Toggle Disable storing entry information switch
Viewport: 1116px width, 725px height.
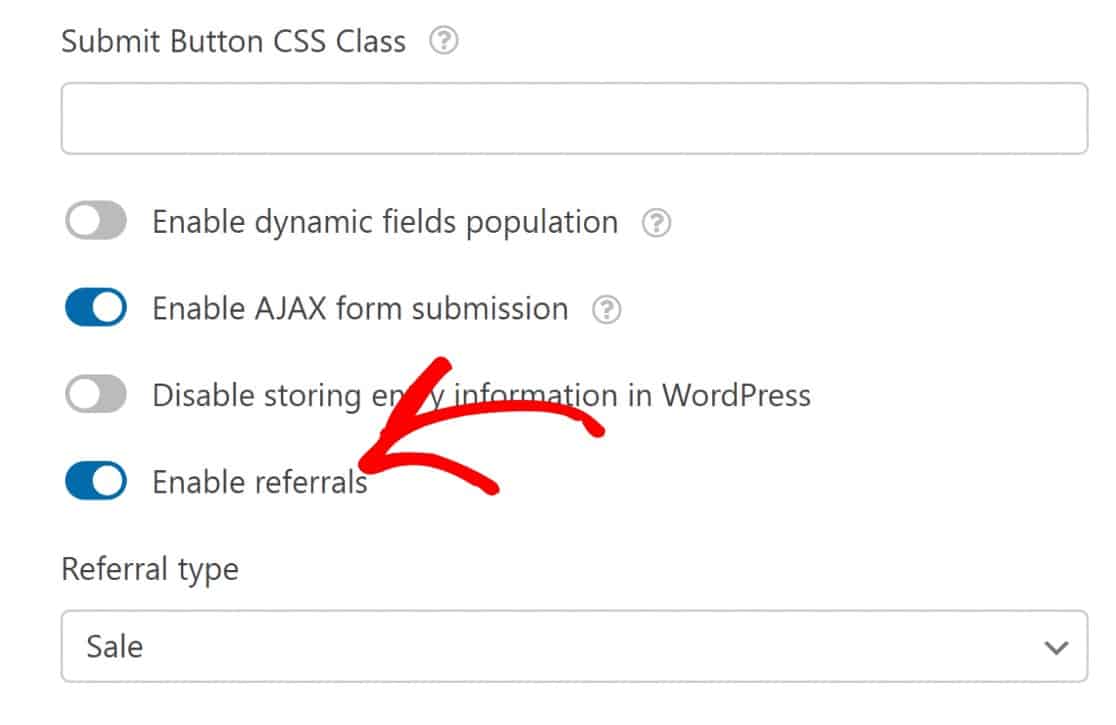(96, 394)
